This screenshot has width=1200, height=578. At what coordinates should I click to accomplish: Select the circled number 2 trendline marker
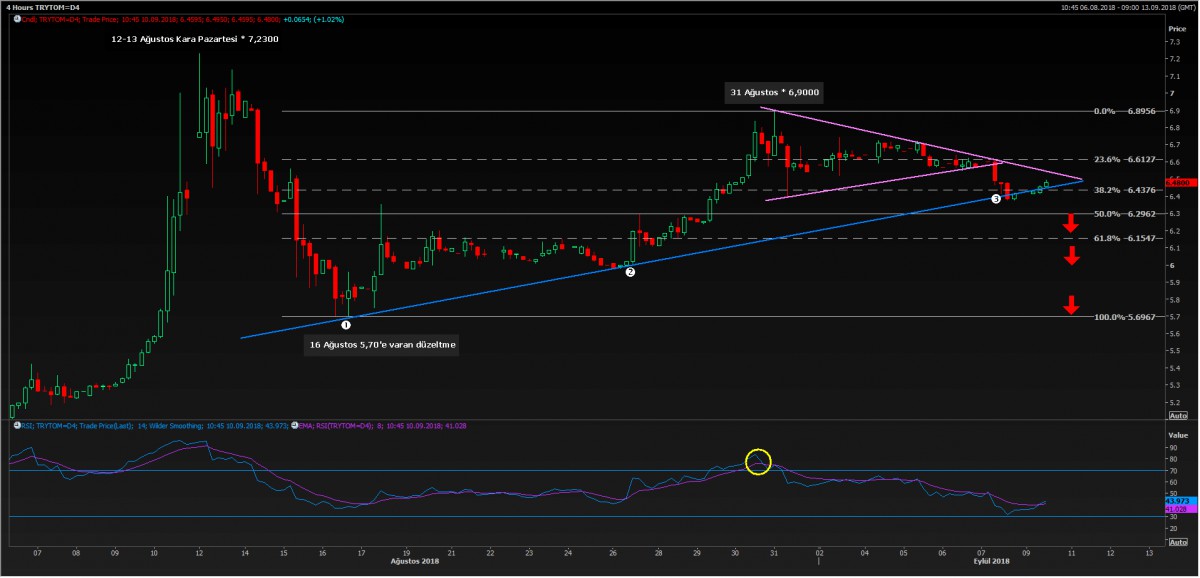coord(630,272)
